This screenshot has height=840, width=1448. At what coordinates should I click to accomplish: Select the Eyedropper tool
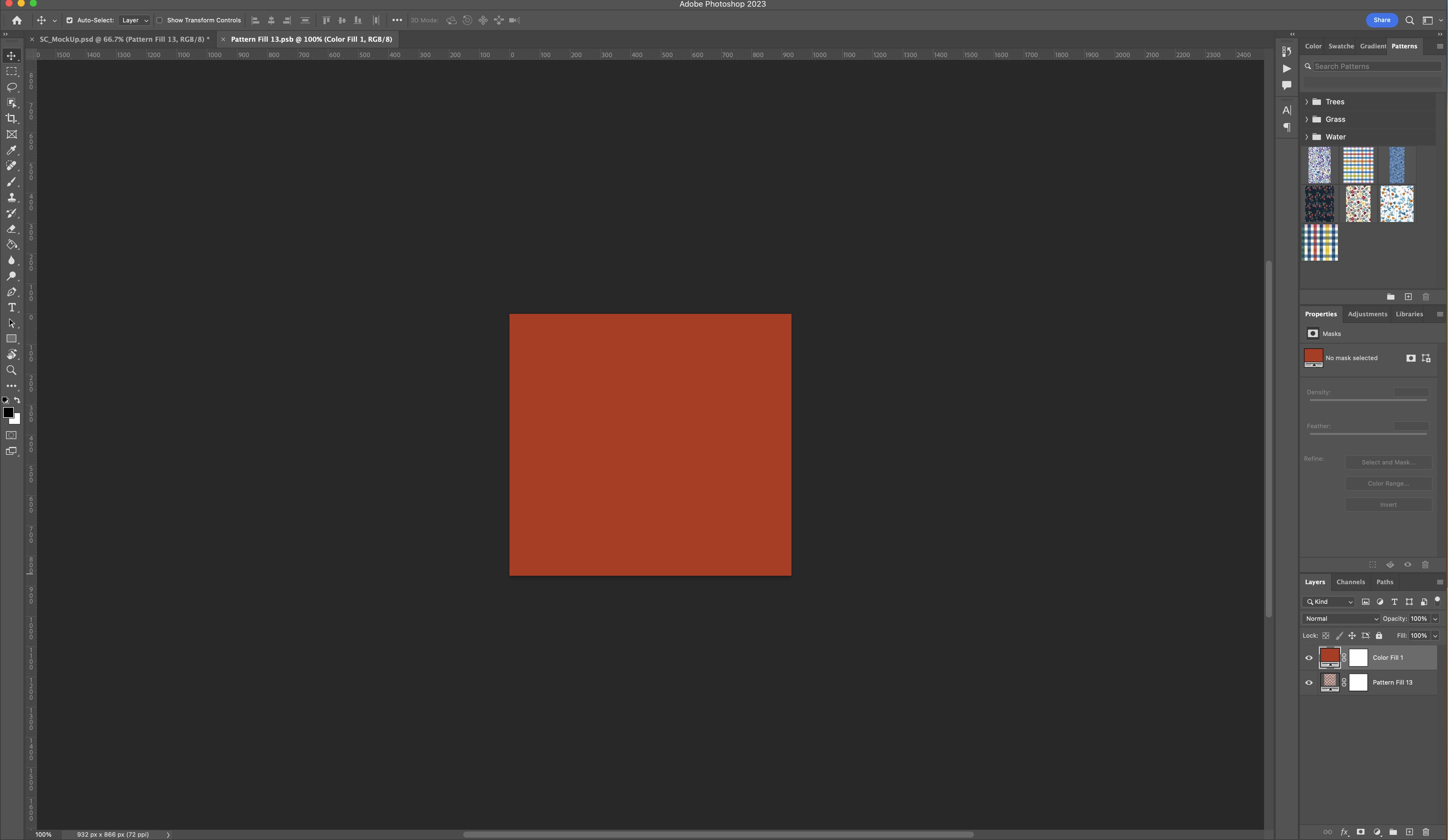click(11, 150)
